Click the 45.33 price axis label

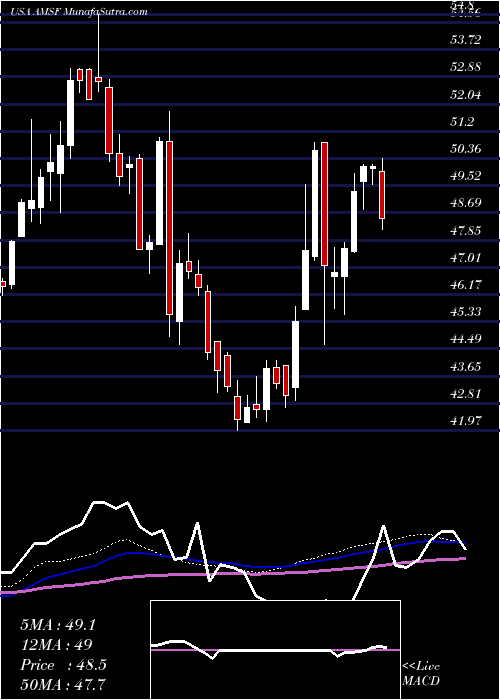coord(465,312)
